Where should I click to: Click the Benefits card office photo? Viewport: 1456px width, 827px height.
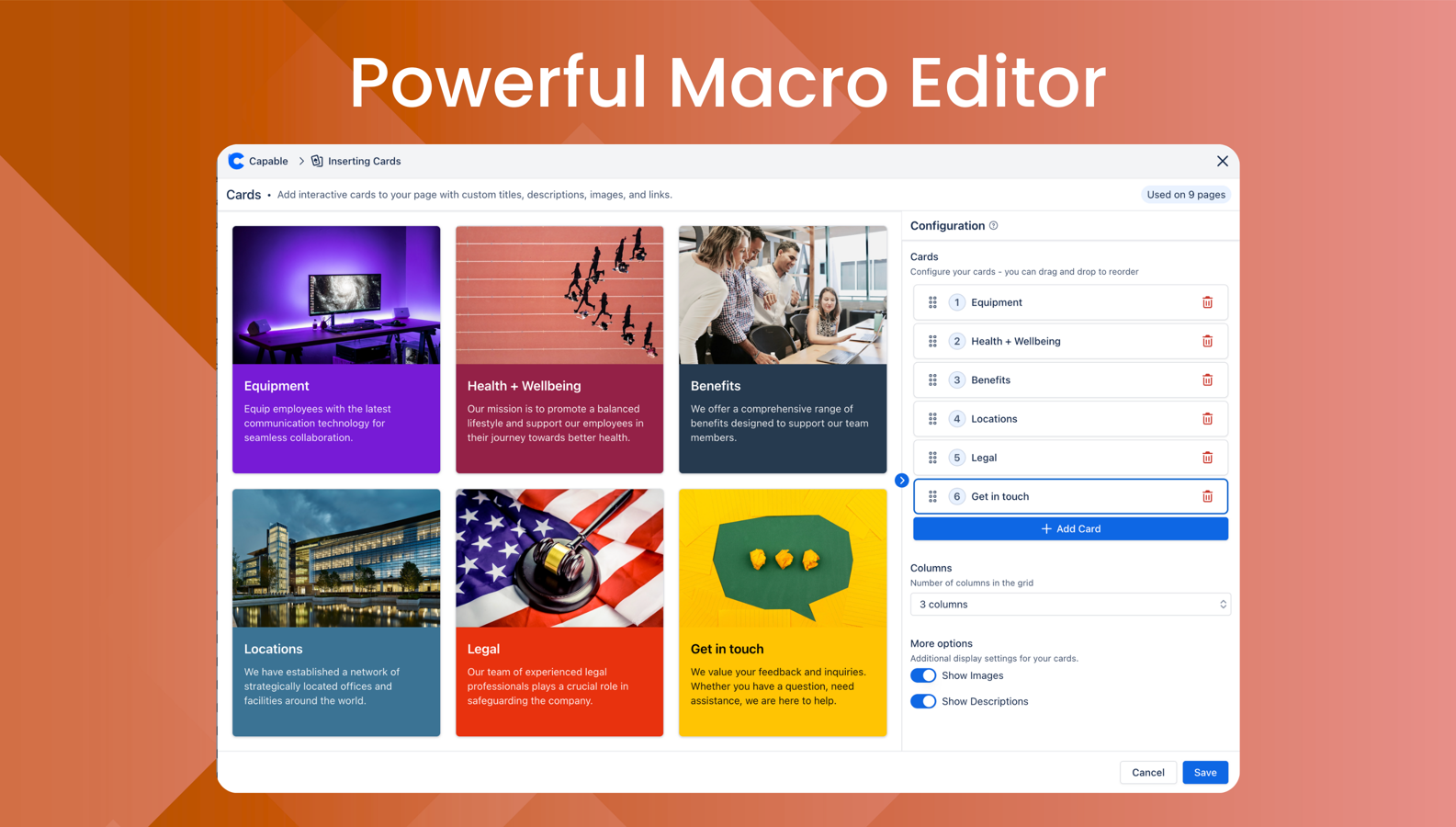(x=783, y=295)
